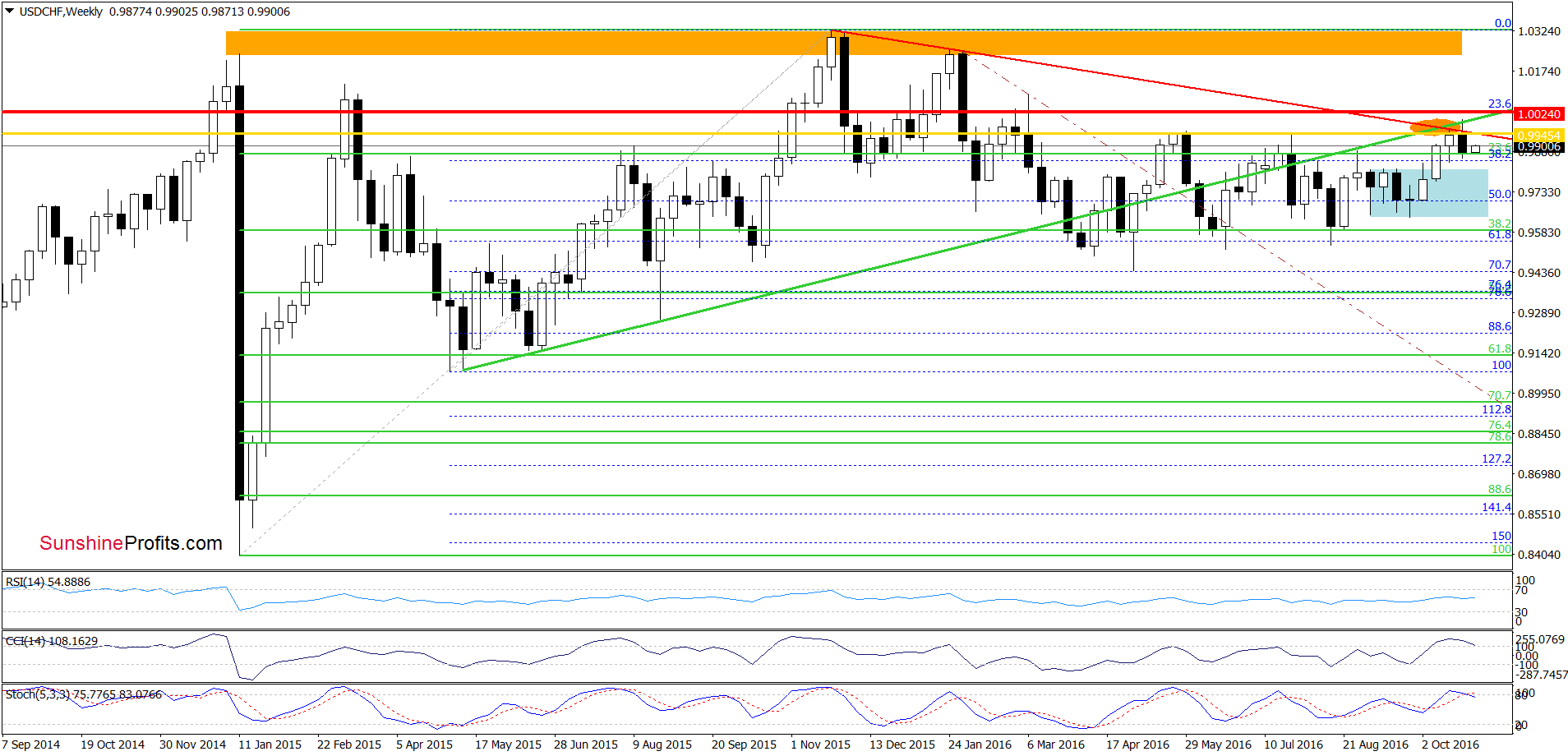The width and height of the screenshot is (1568, 756).
Task: Click the 30 Nov 2014 date label
Action: 192,744
